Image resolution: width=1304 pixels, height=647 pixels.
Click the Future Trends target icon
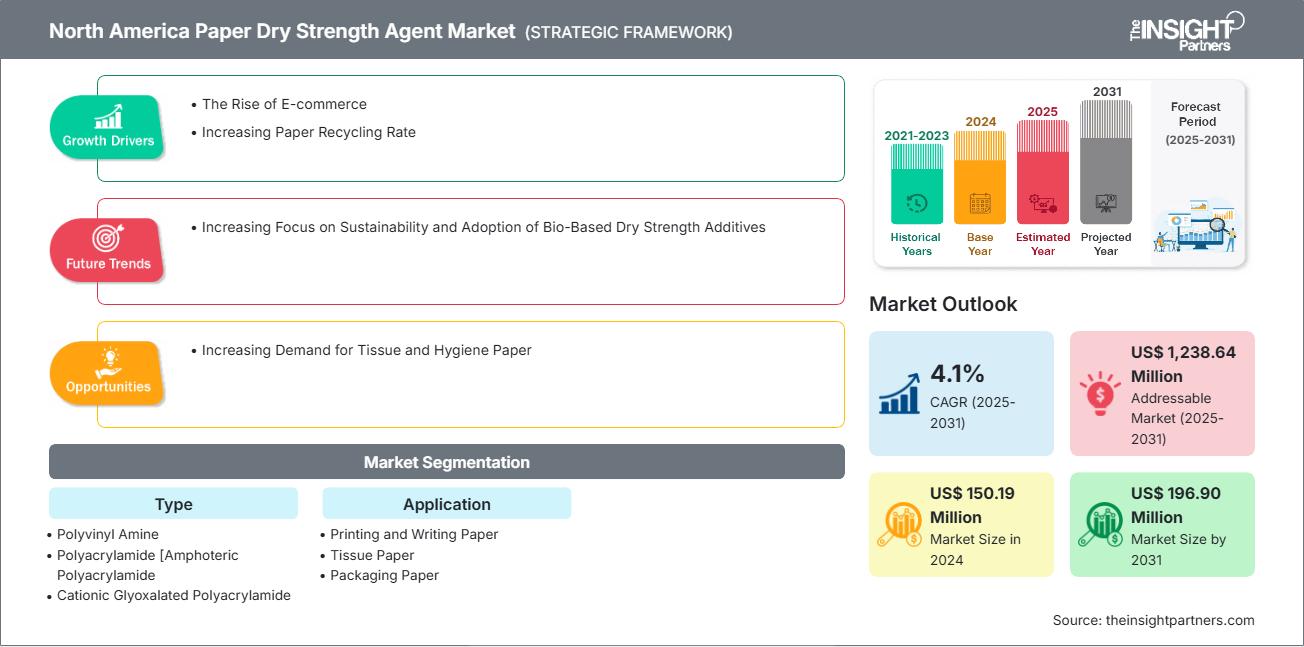click(x=107, y=238)
